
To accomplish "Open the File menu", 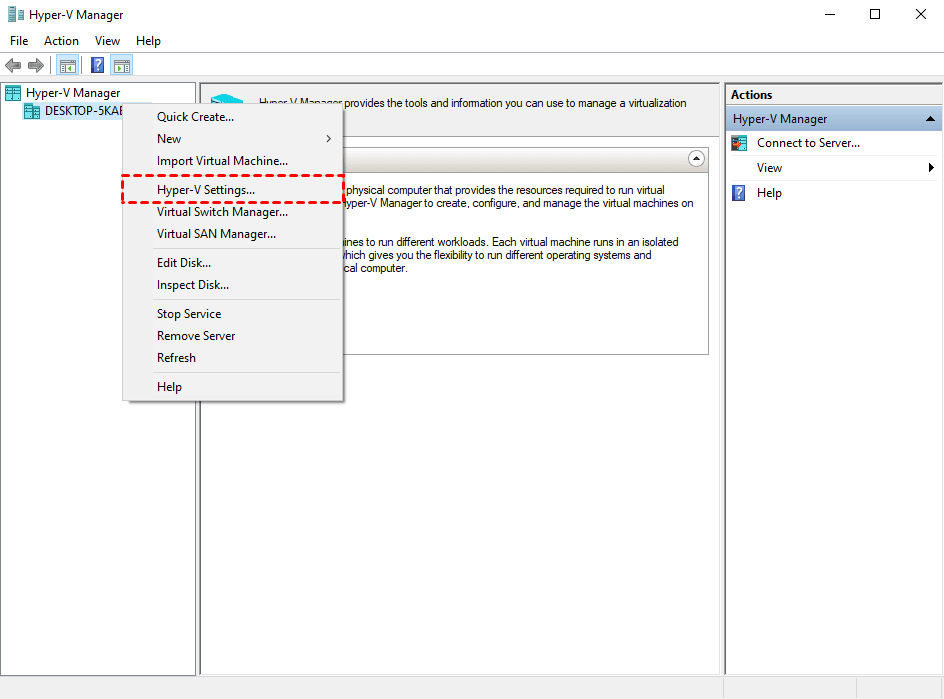I will (x=19, y=41).
